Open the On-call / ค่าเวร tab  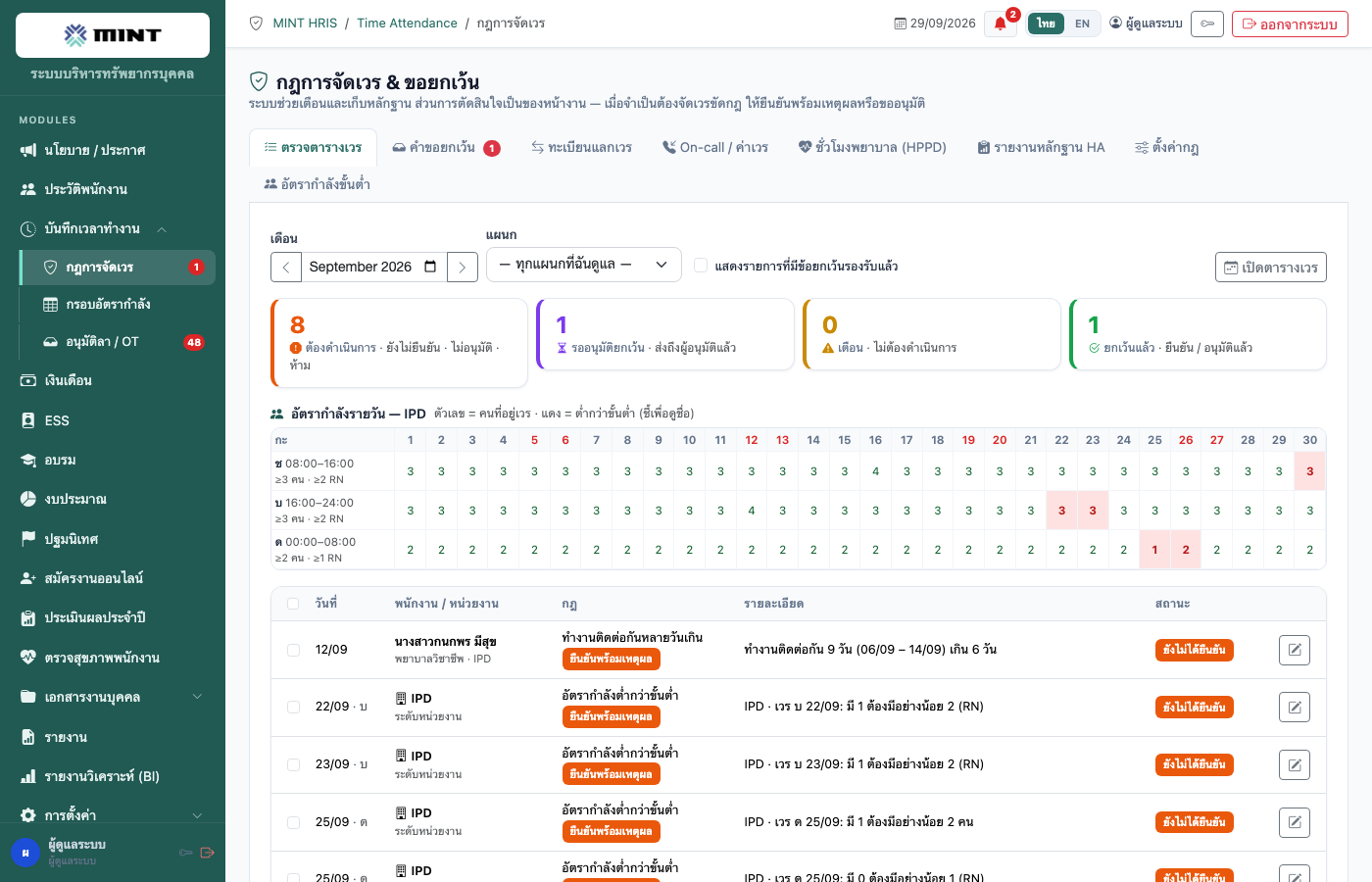coord(715,148)
